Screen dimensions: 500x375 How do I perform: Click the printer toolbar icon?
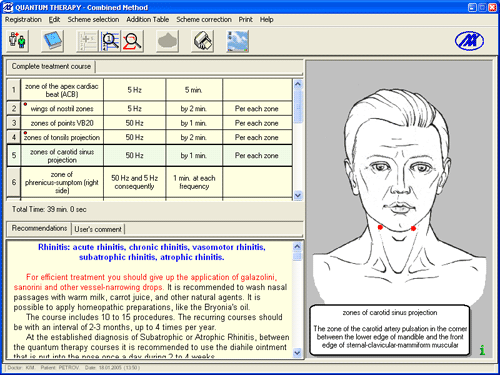(x=202, y=41)
